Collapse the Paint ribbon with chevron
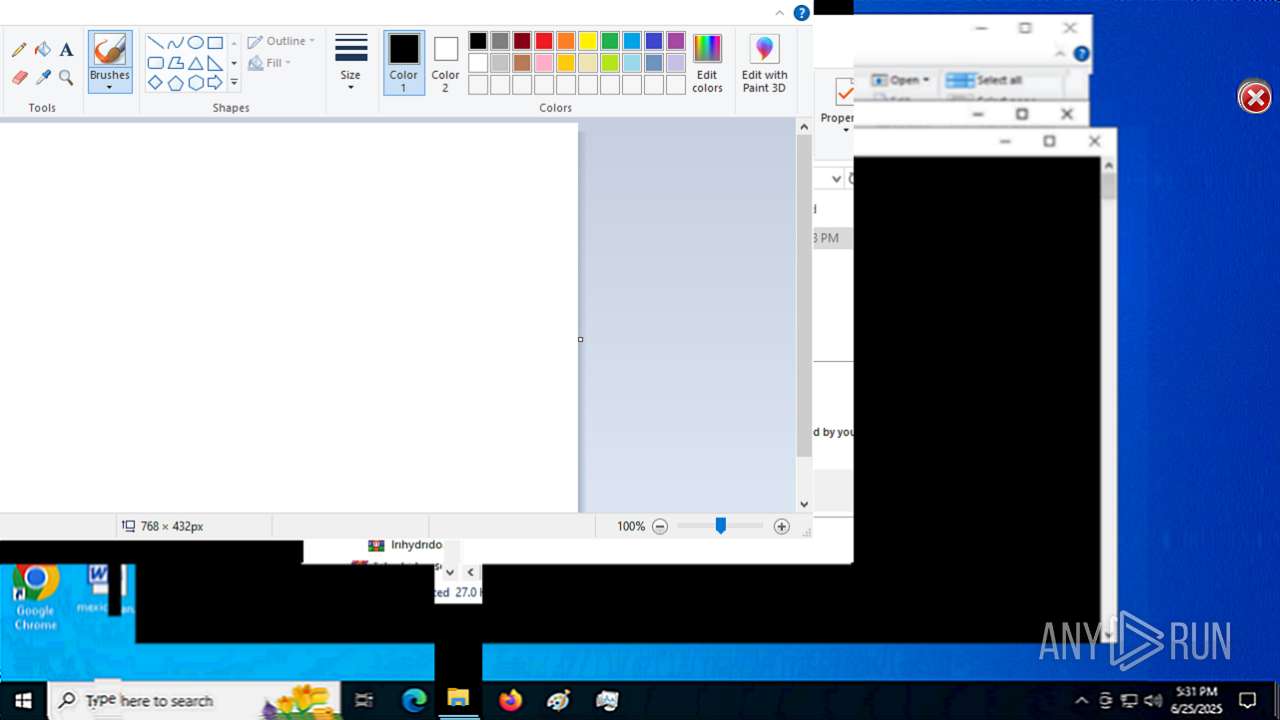1280x720 pixels. click(x=780, y=13)
